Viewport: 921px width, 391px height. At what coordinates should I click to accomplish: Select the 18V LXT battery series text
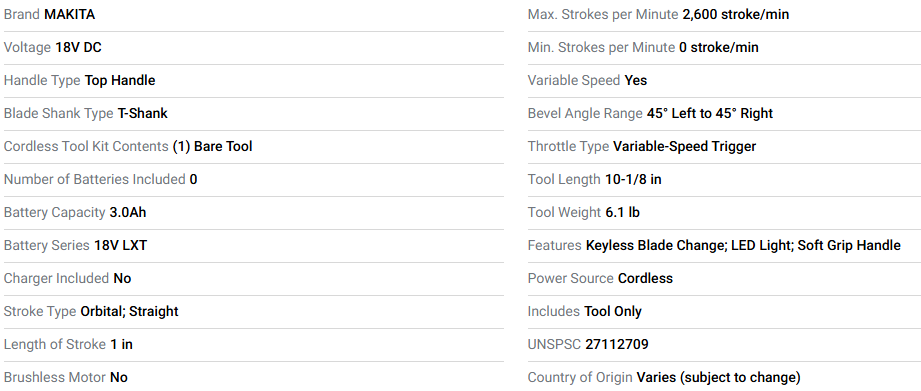(x=120, y=245)
